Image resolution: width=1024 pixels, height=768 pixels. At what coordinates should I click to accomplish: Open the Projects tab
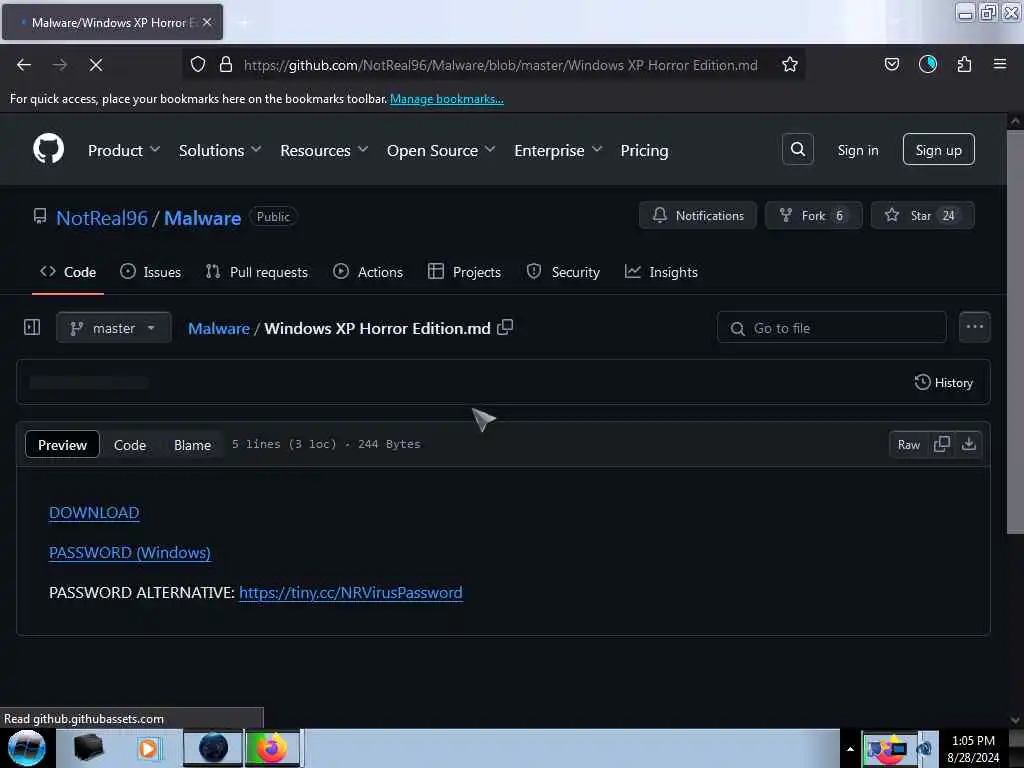click(464, 272)
